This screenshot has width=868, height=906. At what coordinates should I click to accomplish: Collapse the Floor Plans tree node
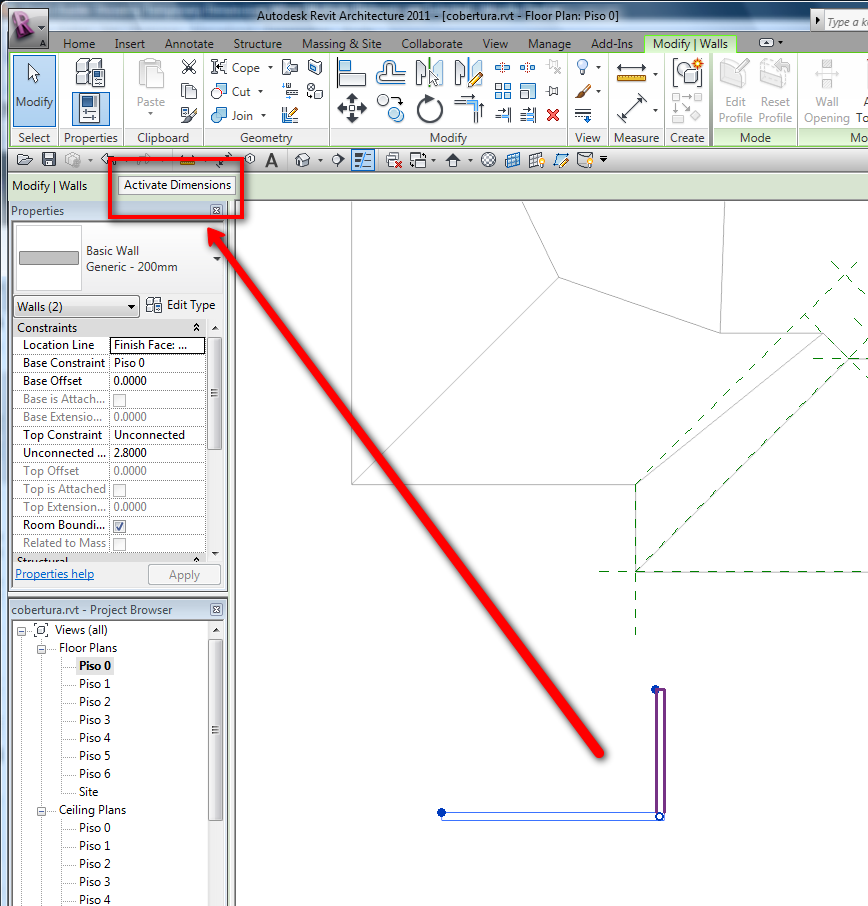click(x=43, y=649)
